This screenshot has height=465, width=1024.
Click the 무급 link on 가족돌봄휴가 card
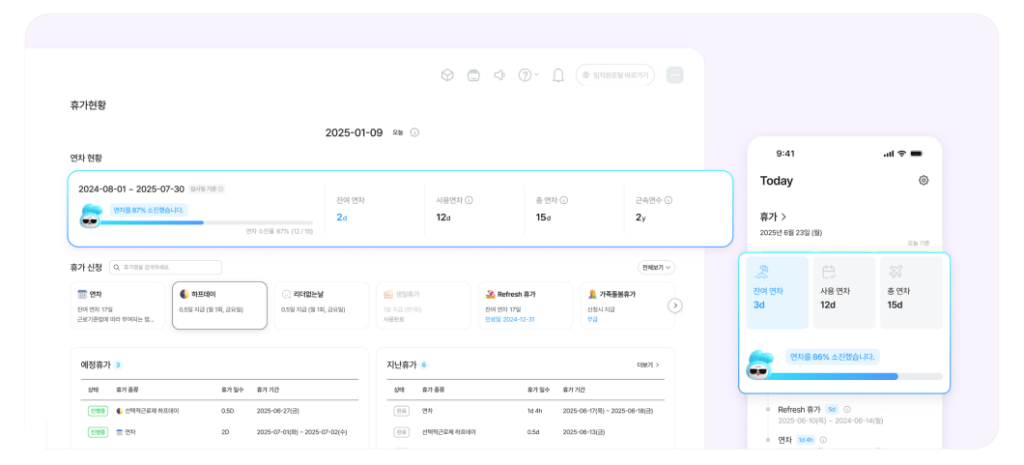[x=592, y=319]
